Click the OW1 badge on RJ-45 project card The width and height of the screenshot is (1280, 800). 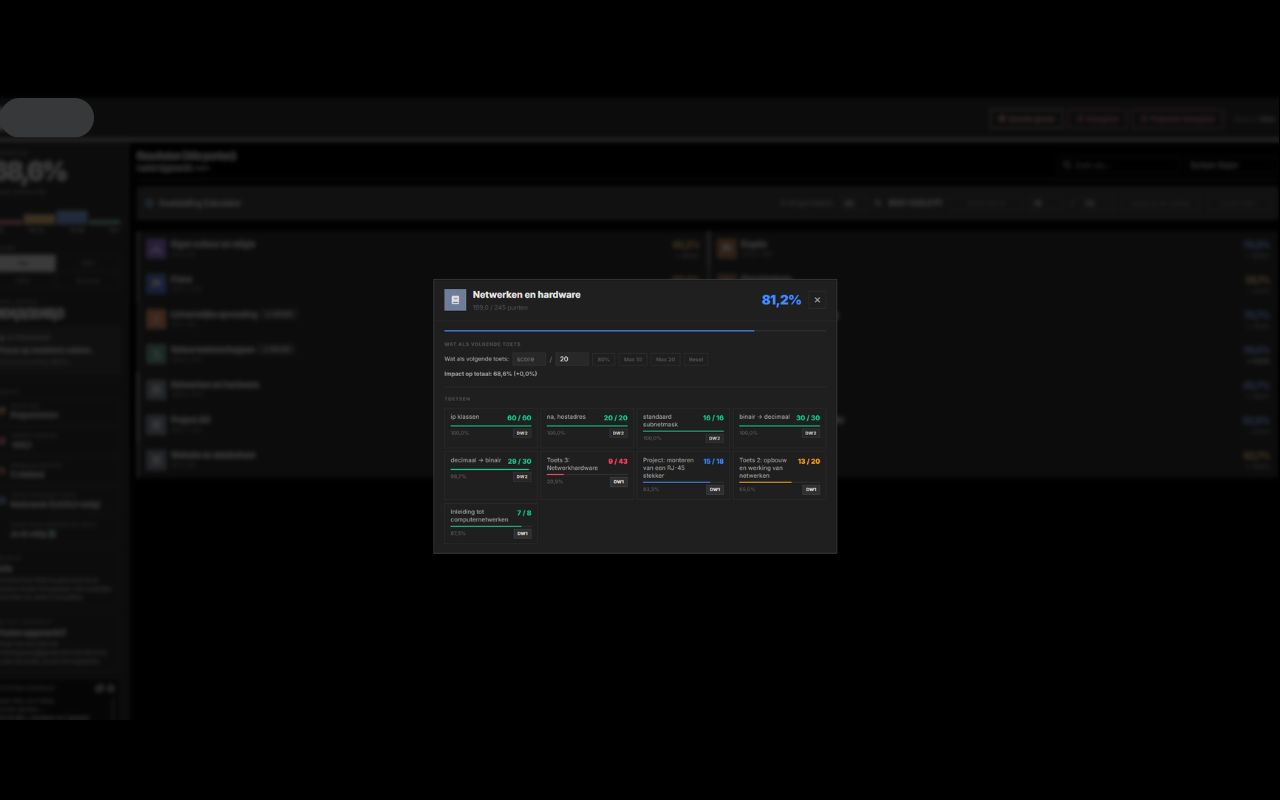714,490
